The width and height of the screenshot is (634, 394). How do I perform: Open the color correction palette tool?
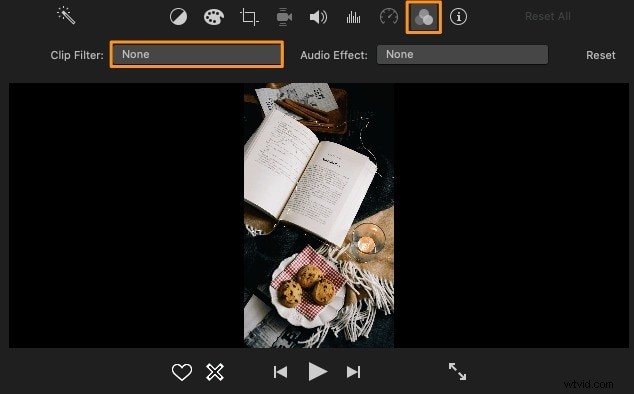coord(214,17)
